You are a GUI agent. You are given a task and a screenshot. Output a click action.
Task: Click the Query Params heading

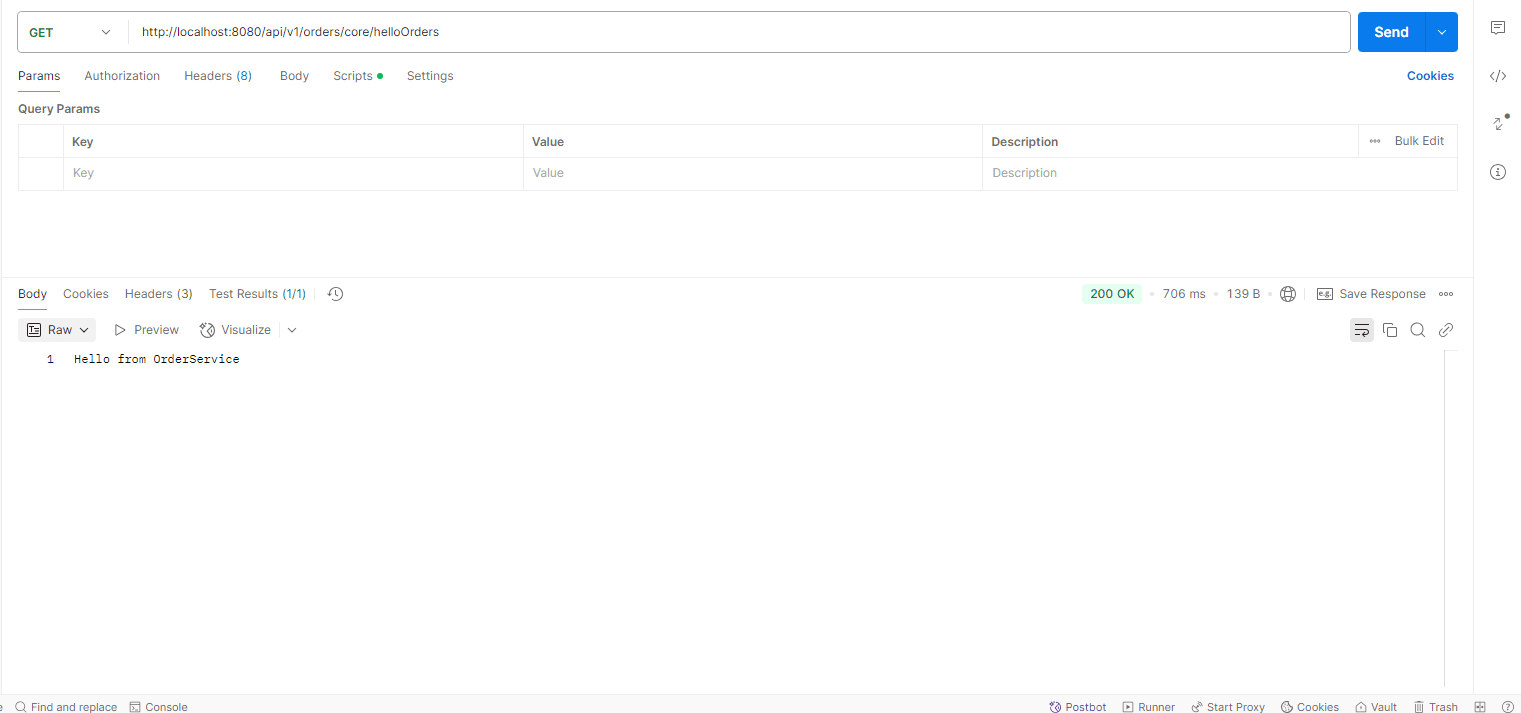(59, 109)
